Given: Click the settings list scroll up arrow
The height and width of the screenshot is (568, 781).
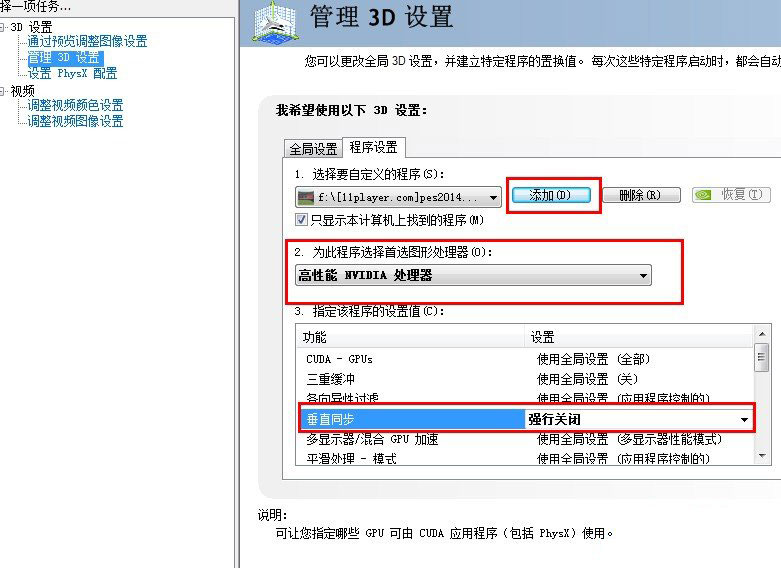Looking at the screenshot, I should (762, 333).
